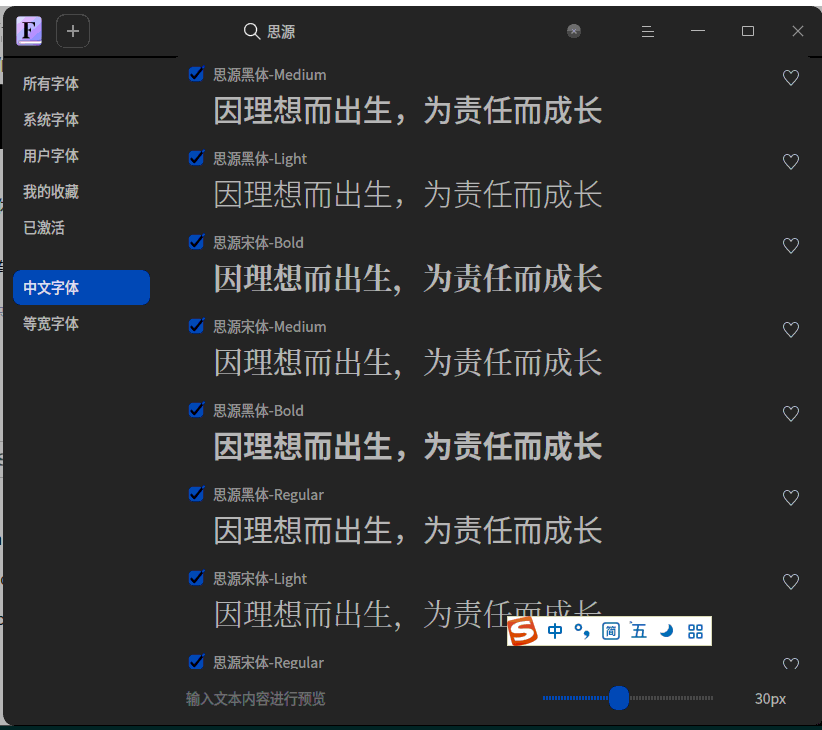Click the 思源黑体-Bold font name
The image size is (822, 730).
click(x=258, y=411)
